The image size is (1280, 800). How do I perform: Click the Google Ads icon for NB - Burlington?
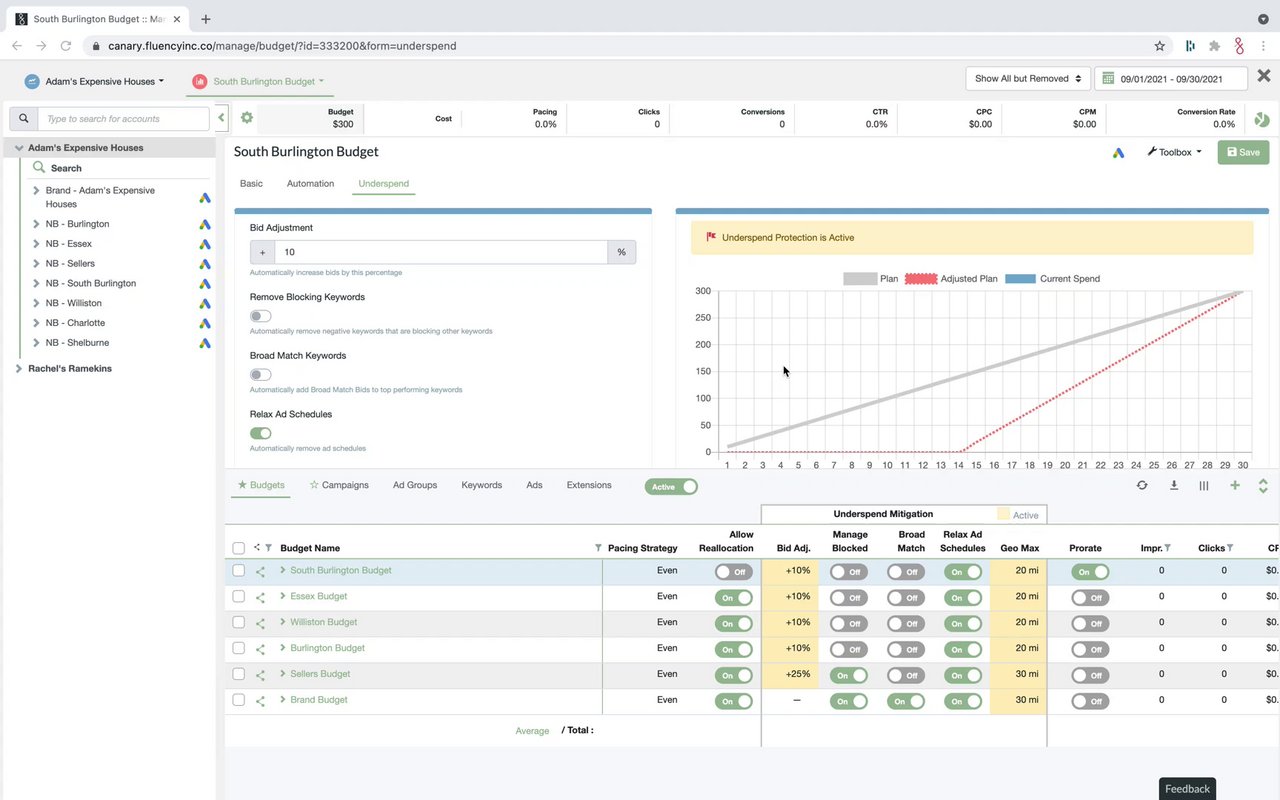[x=204, y=225]
